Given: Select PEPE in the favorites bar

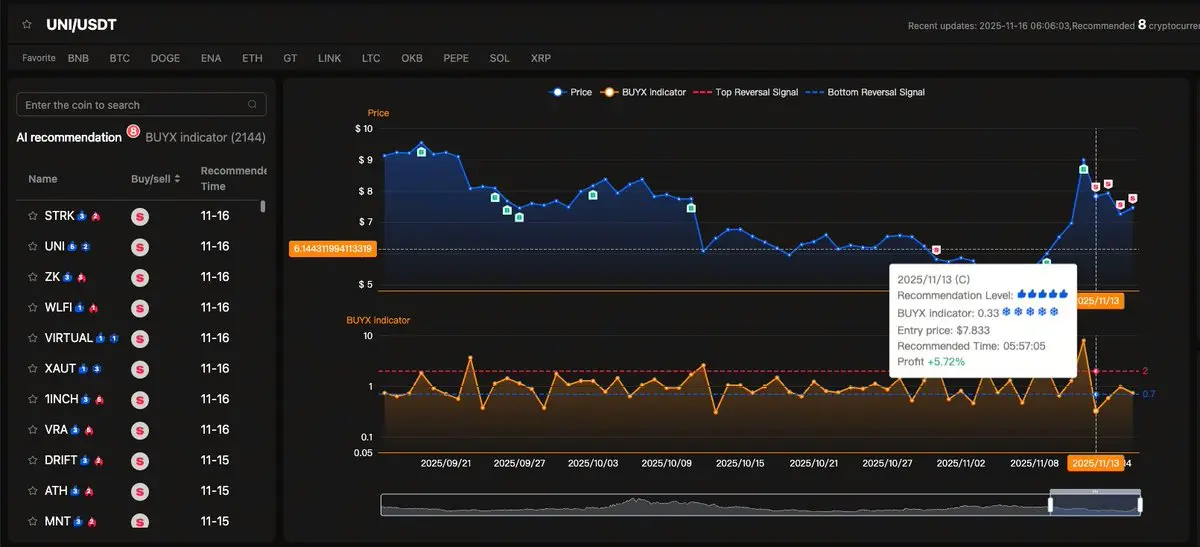Looking at the screenshot, I should (x=456, y=58).
